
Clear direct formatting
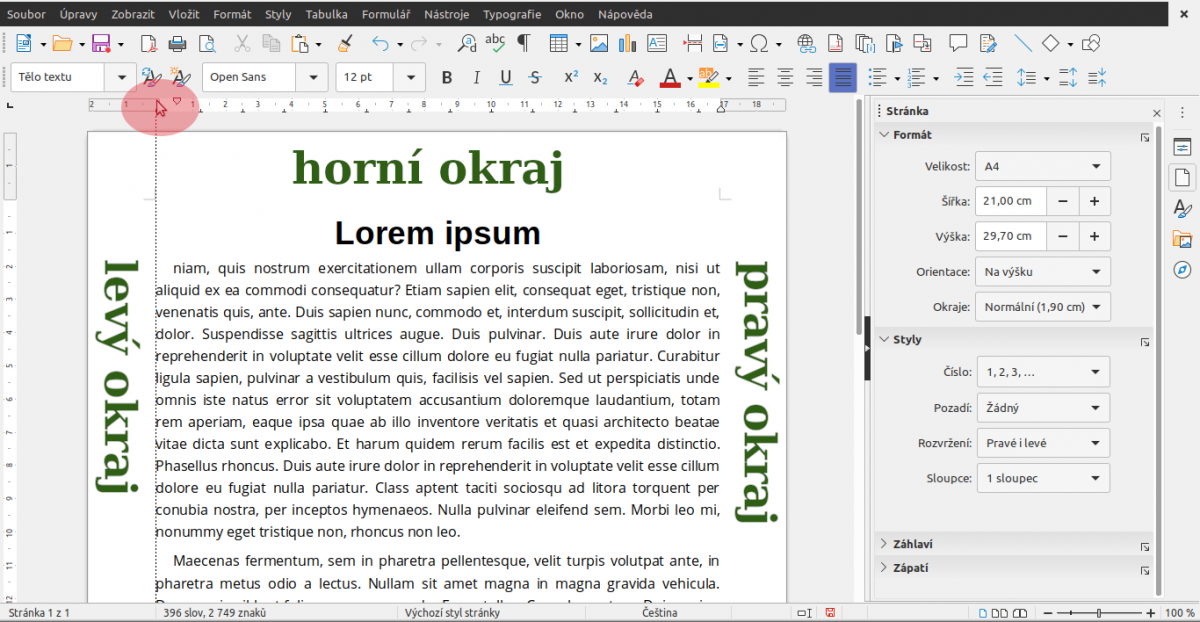pos(634,78)
